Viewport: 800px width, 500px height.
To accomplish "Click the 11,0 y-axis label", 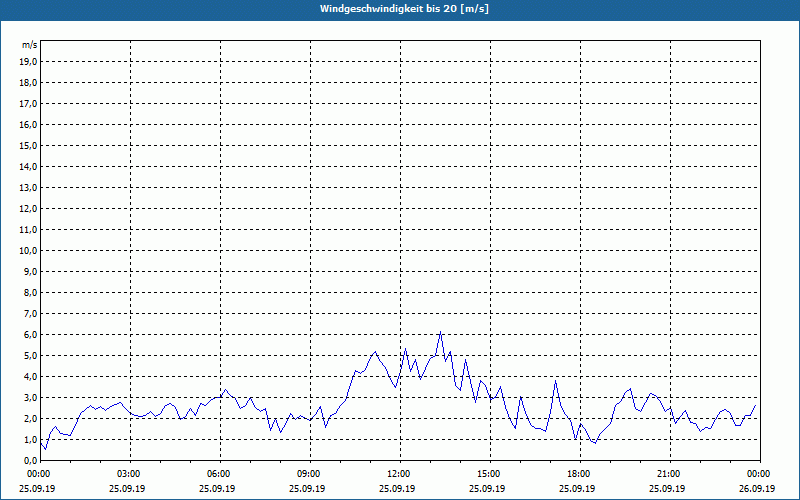I will (28, 230).
